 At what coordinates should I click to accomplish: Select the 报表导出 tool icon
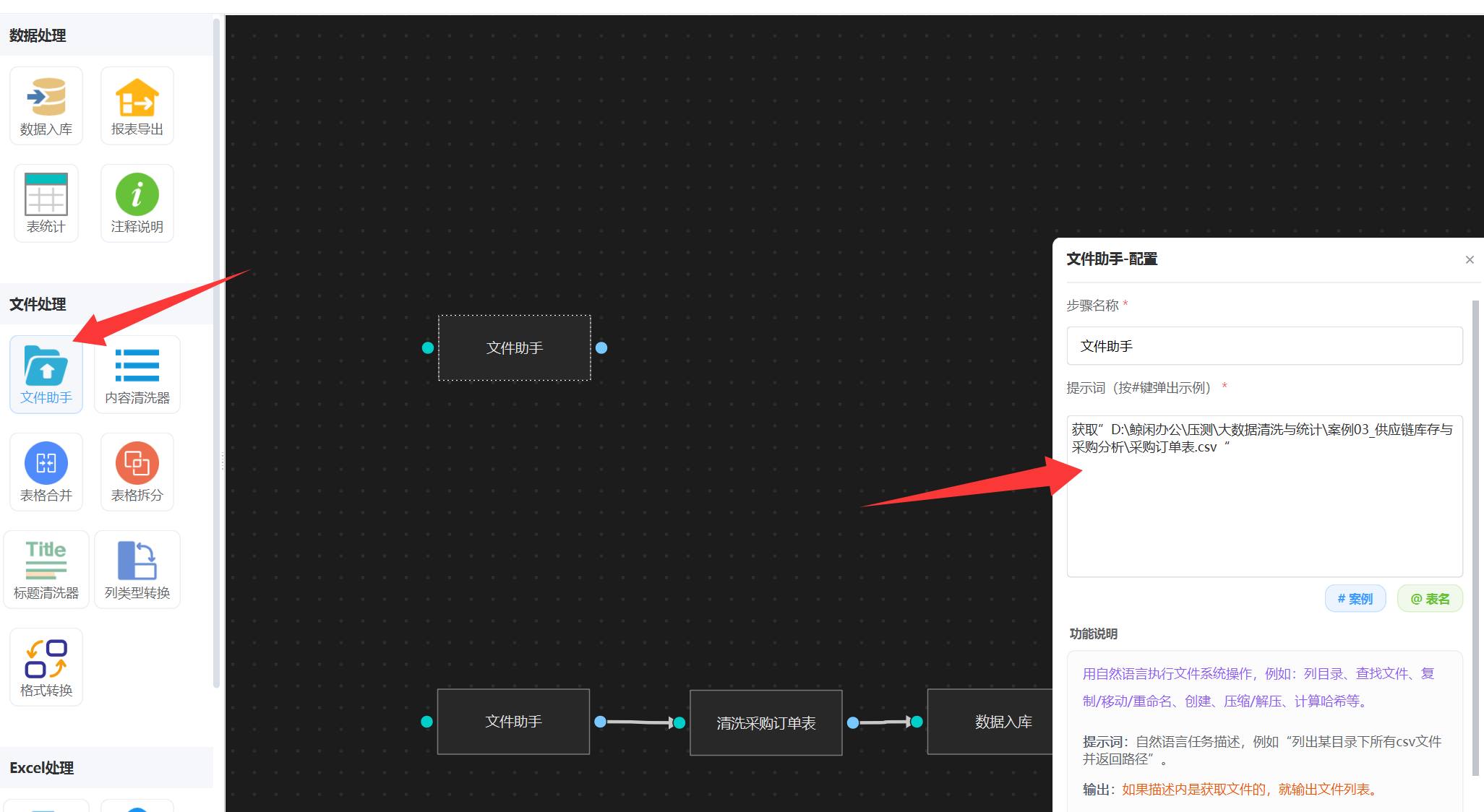137,105
